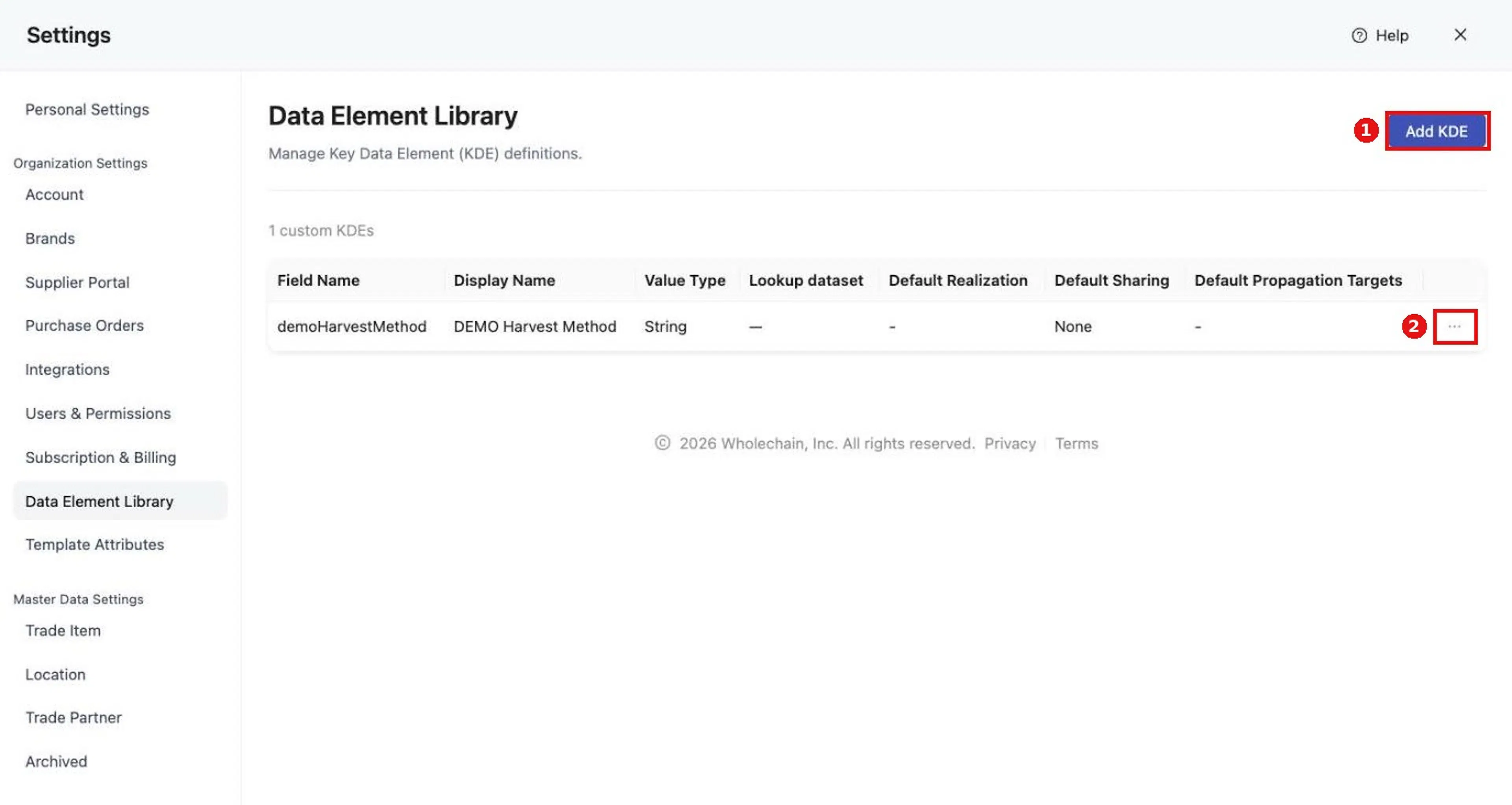The image size is (1512, 805).
Task: Open Trade Item master data
Action: coord(63,631)
